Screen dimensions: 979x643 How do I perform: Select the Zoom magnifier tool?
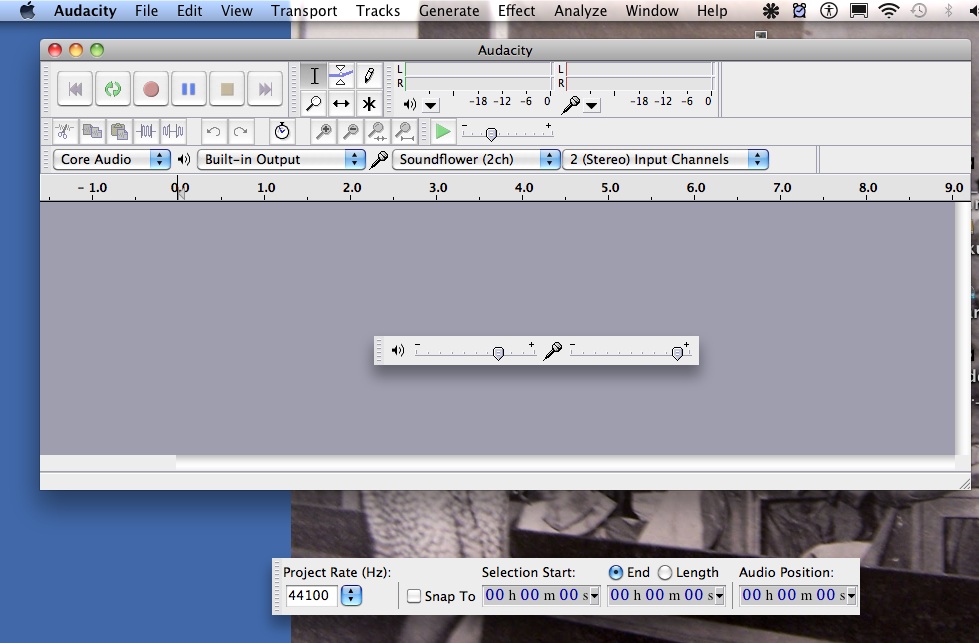click(x=314, y=103)
